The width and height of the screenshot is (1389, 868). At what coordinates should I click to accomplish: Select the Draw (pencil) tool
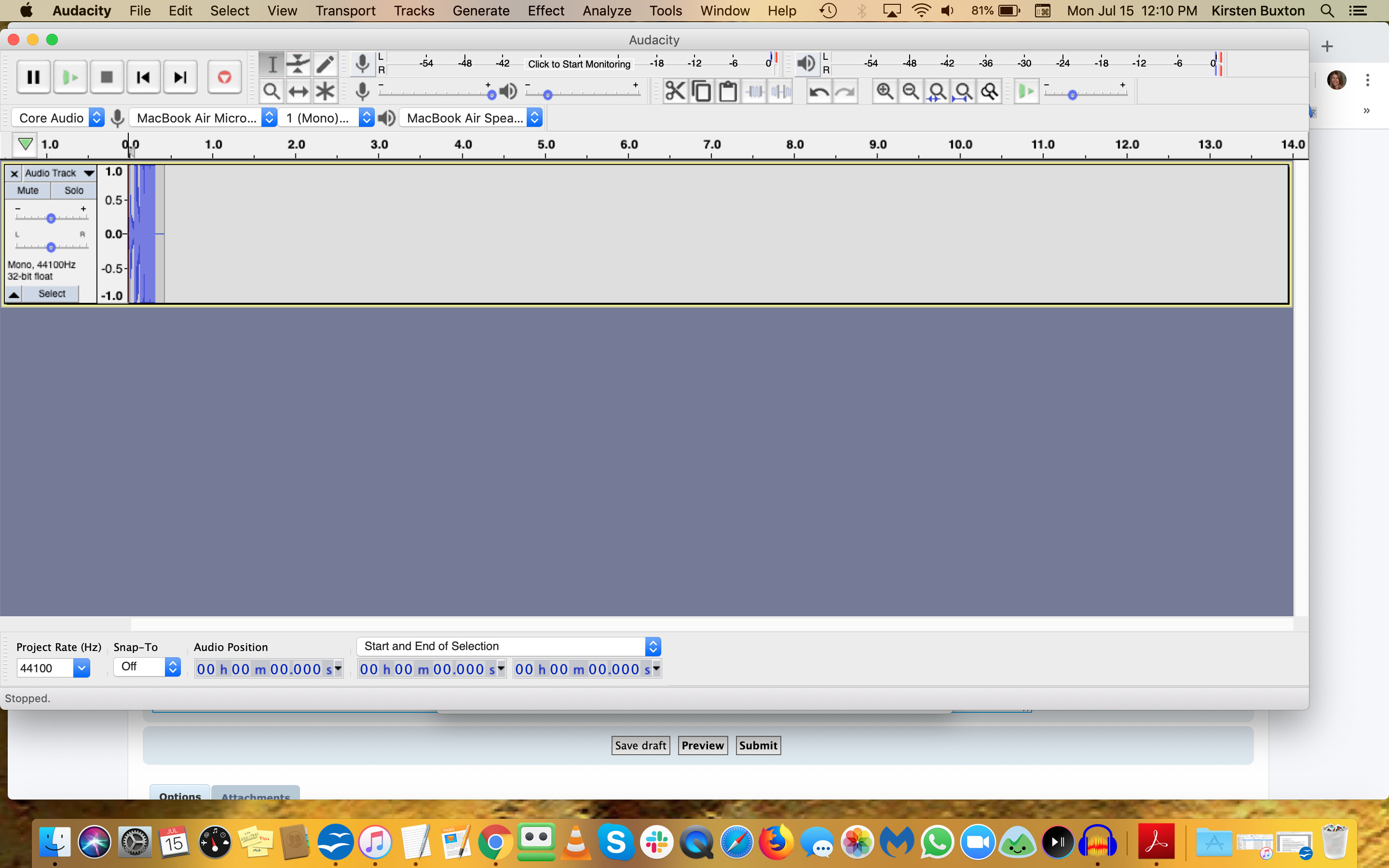tap(325, 64)
